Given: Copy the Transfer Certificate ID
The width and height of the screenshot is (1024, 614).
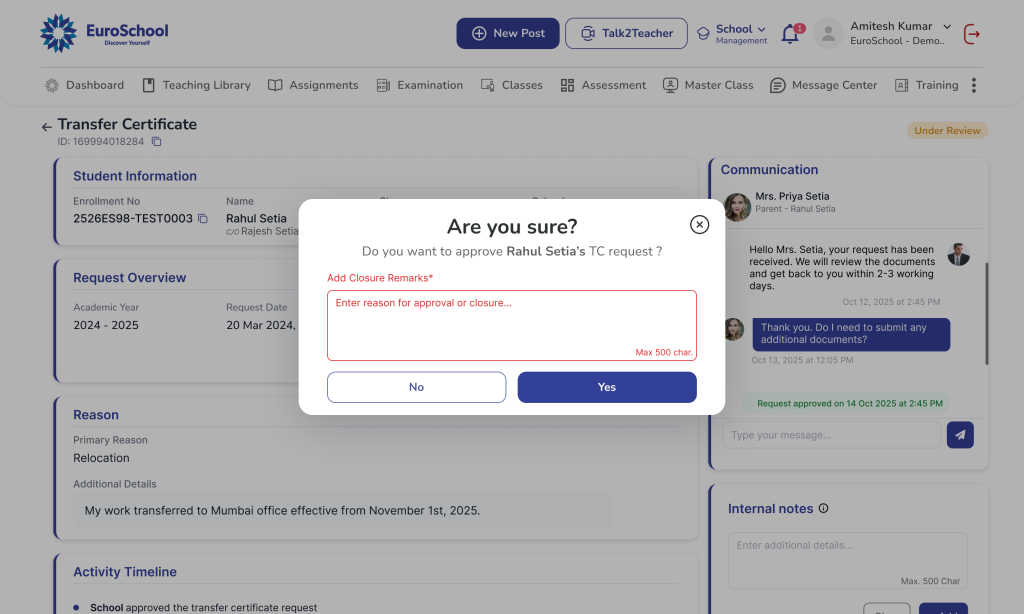Looking at the screenshot, I should (156, 142).
